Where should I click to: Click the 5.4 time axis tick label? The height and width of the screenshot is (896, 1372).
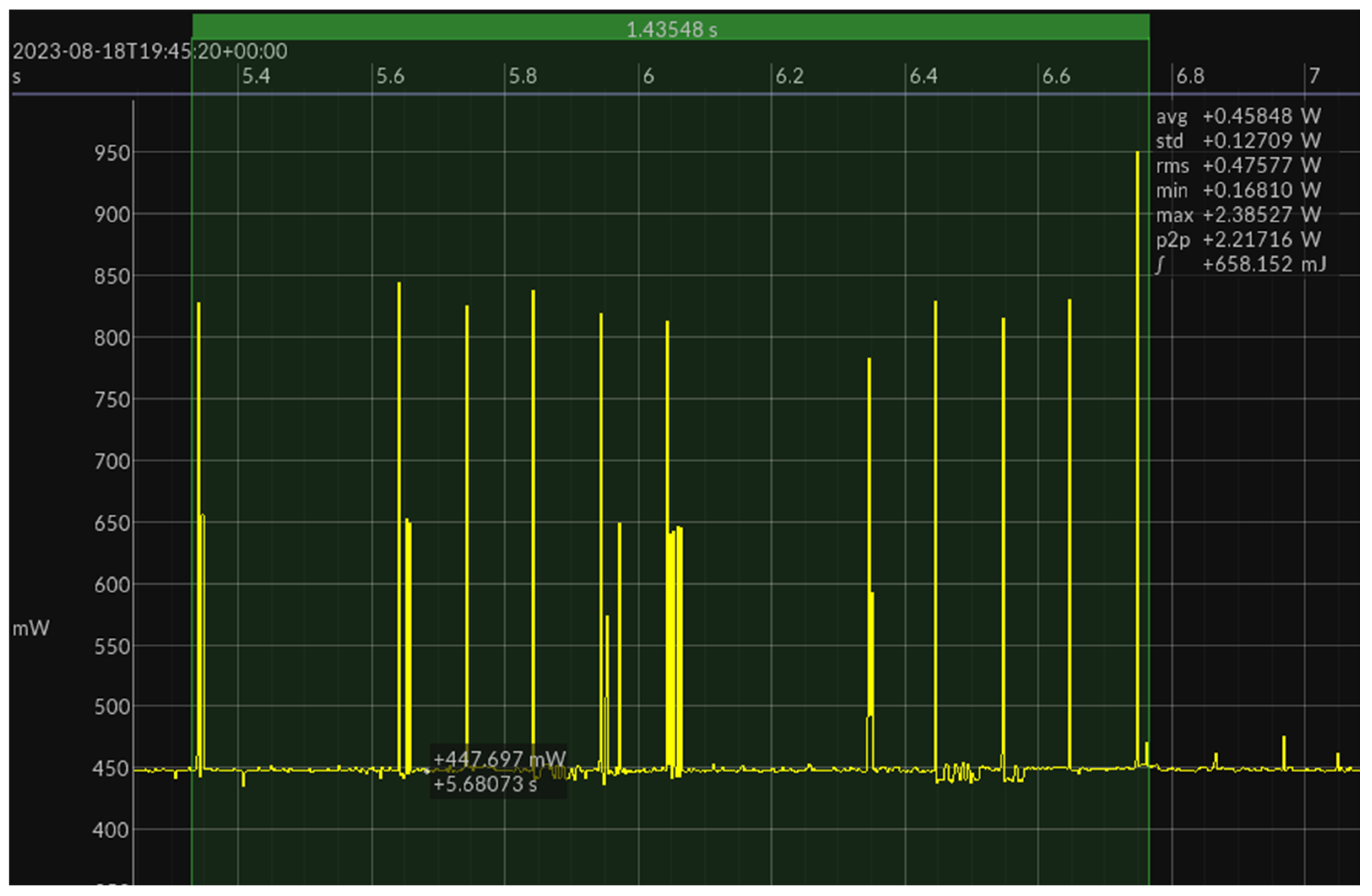[x=255, y=76]
